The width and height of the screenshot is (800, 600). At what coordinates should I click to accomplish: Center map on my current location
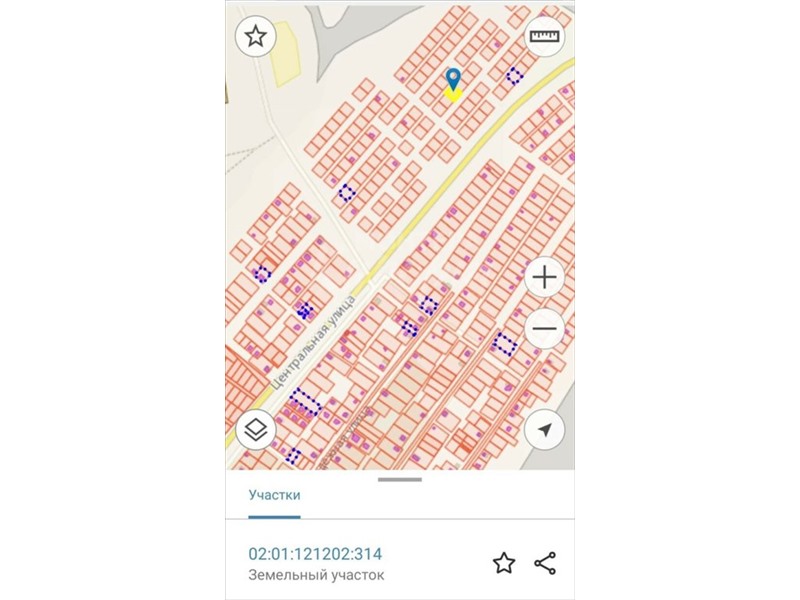pos(545,430)
